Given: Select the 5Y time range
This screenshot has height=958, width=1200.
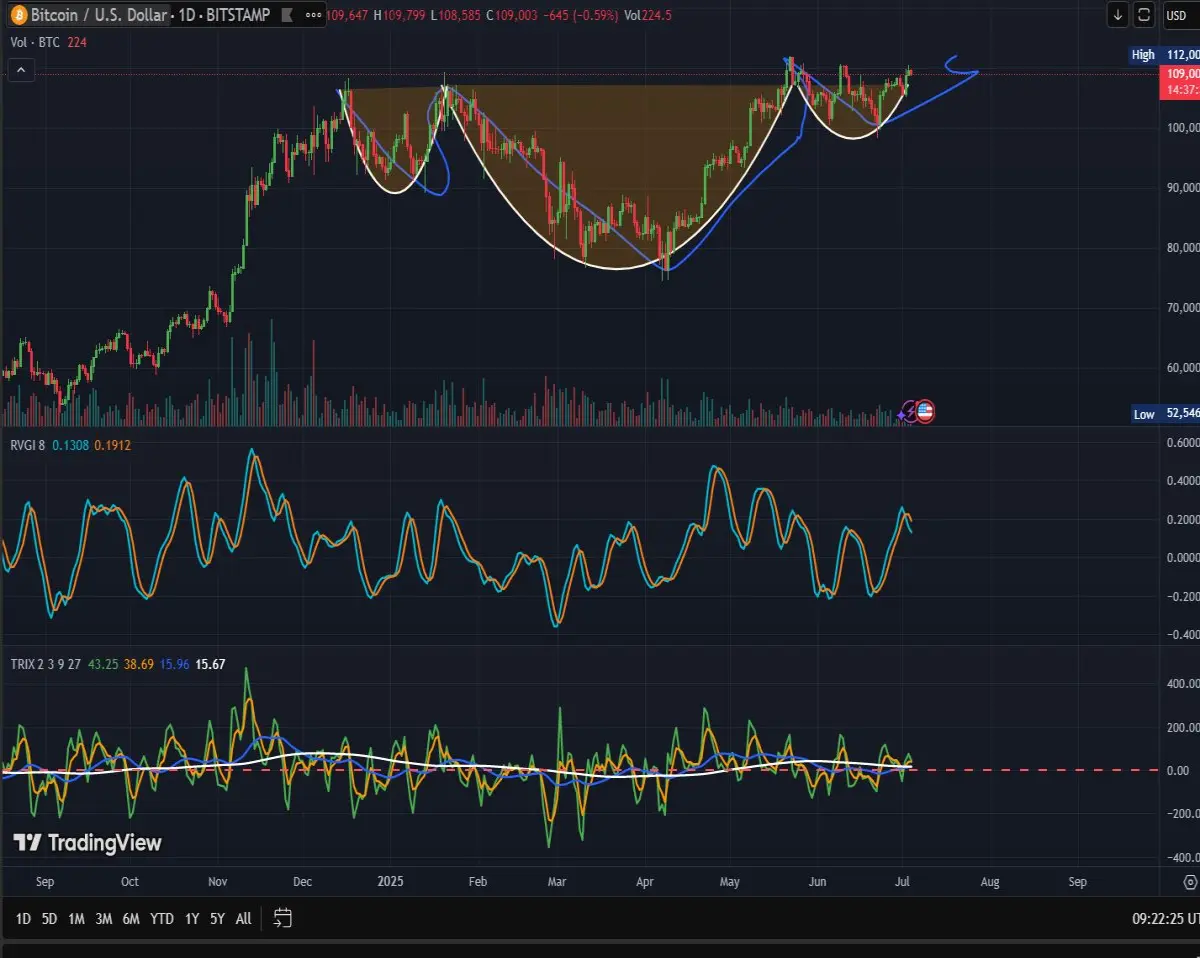Looking at the screenshot, I should pyautogui.click(x=217, y=918).
